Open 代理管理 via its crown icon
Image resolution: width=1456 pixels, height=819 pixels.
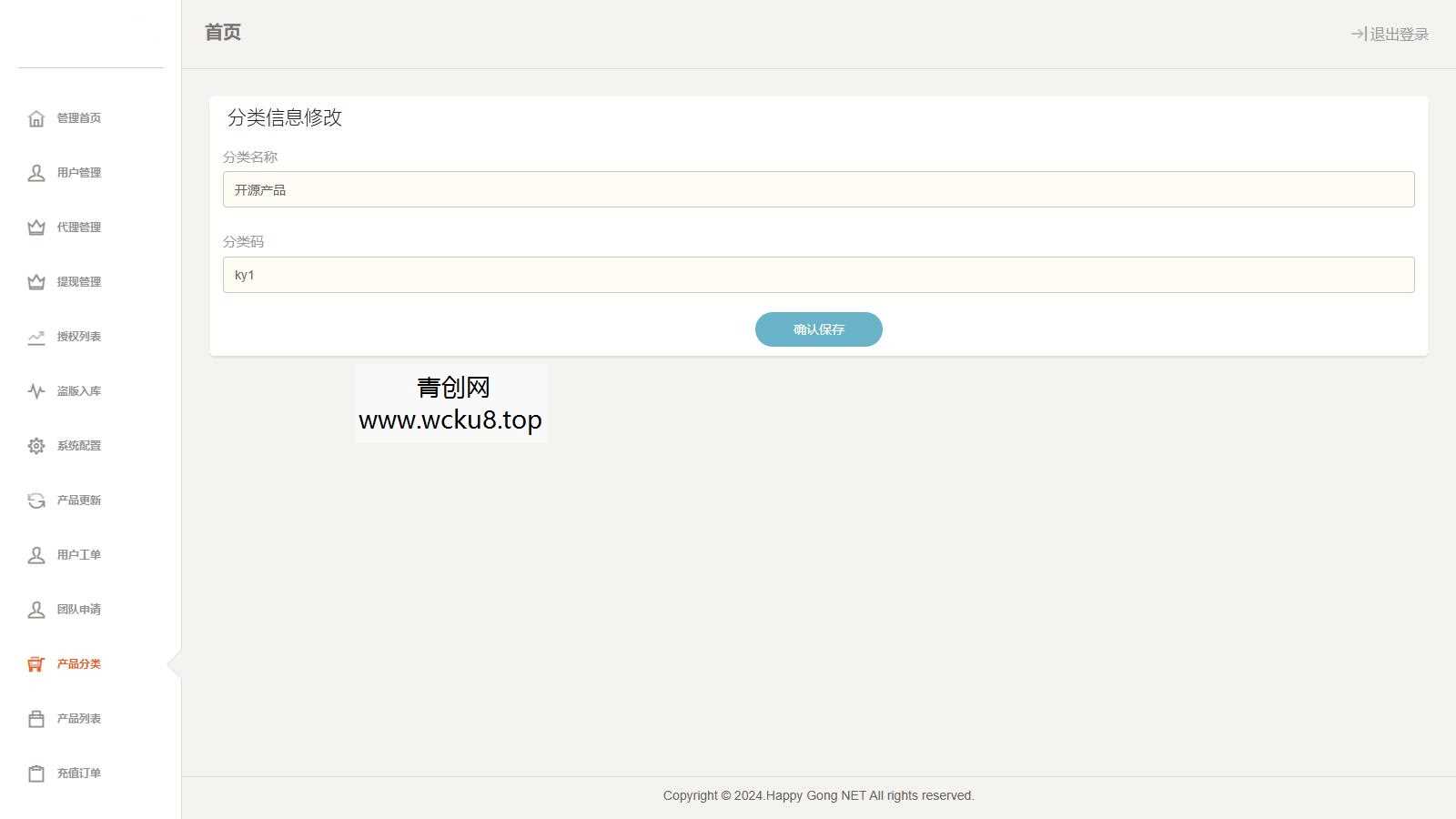coord(35,227)
